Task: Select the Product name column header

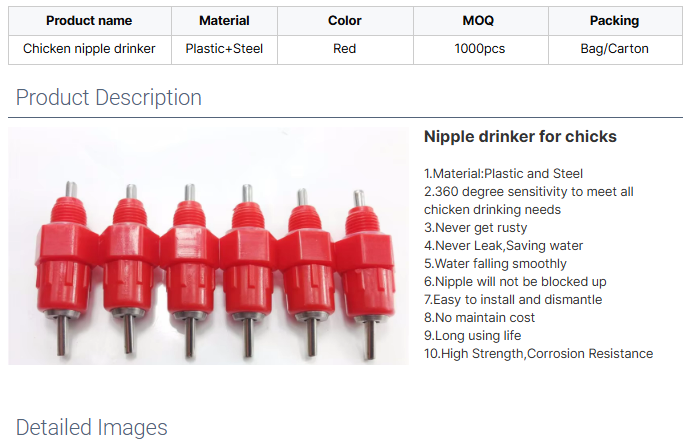Action: 89,21
